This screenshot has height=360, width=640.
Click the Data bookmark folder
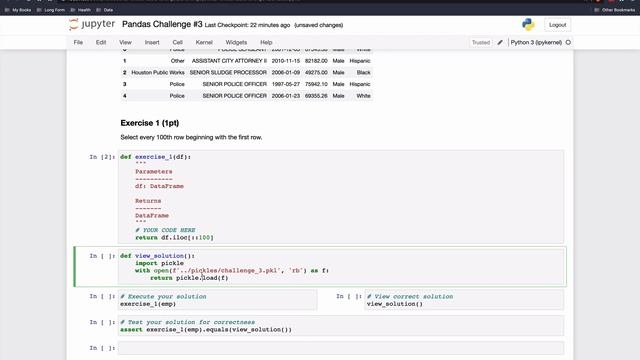point(105,10)
